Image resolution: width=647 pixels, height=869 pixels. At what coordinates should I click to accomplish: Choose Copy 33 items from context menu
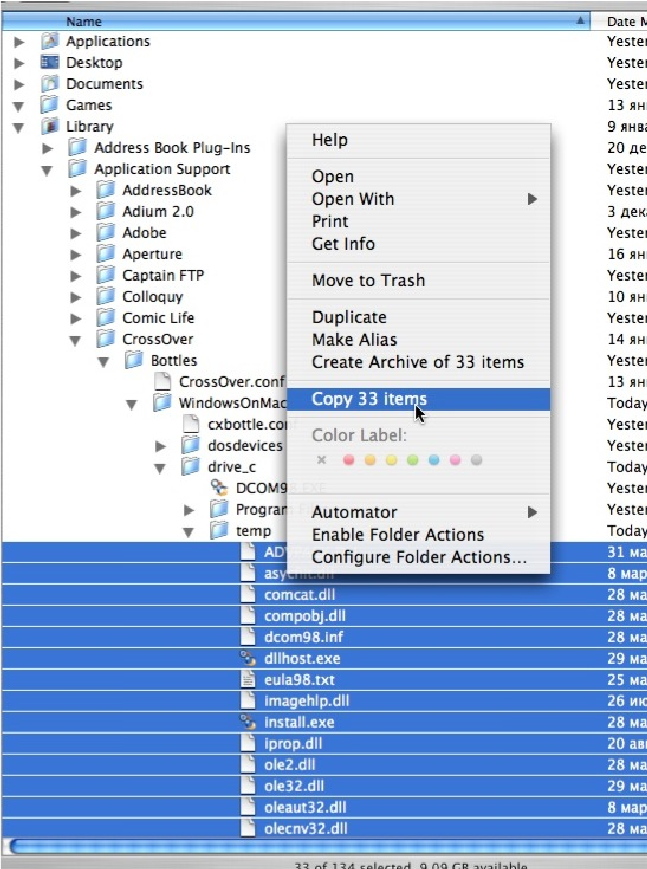pyautogui.click(x=369, y=399)
